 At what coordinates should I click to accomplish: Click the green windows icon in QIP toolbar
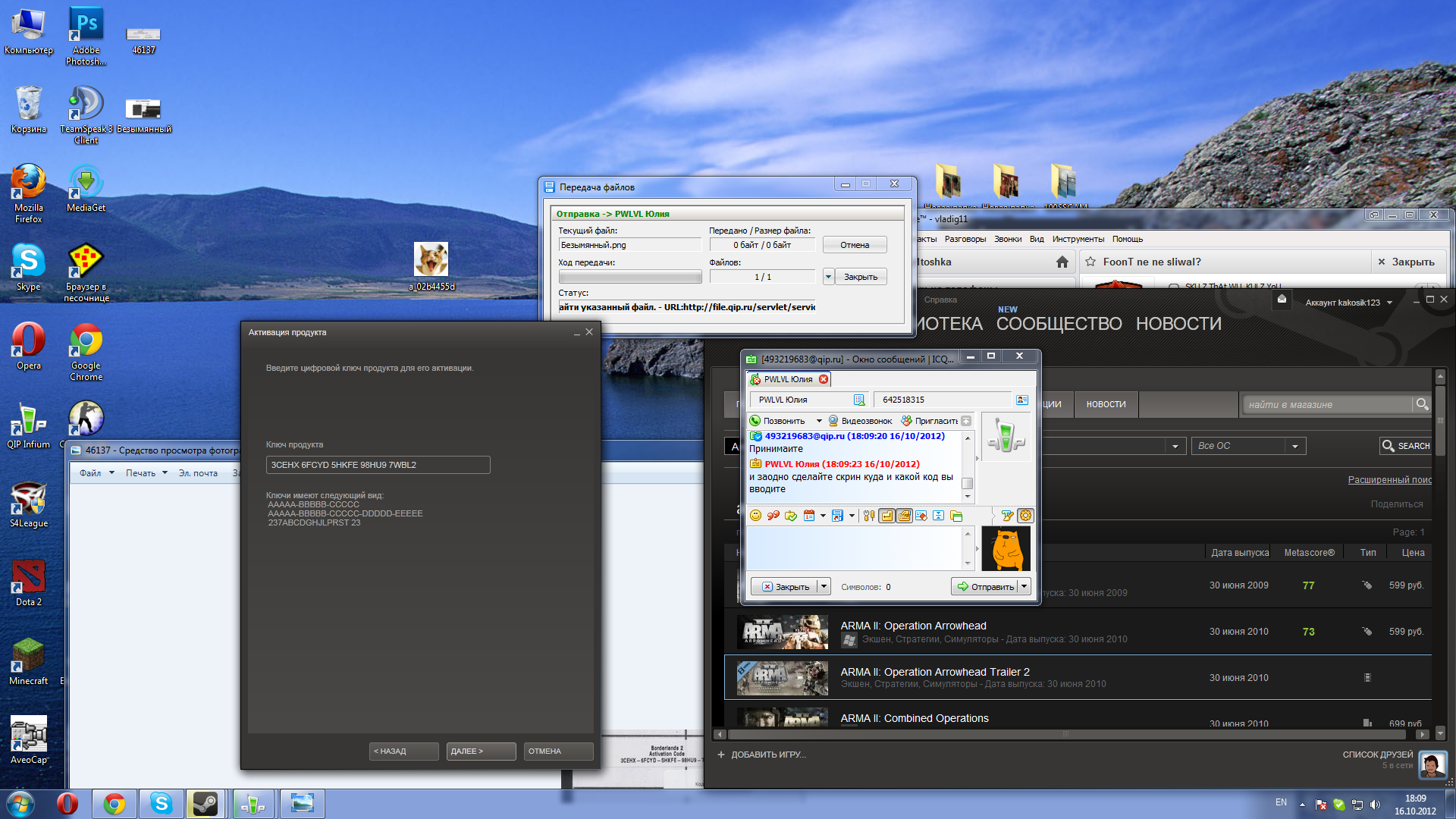tap(956, 516)
